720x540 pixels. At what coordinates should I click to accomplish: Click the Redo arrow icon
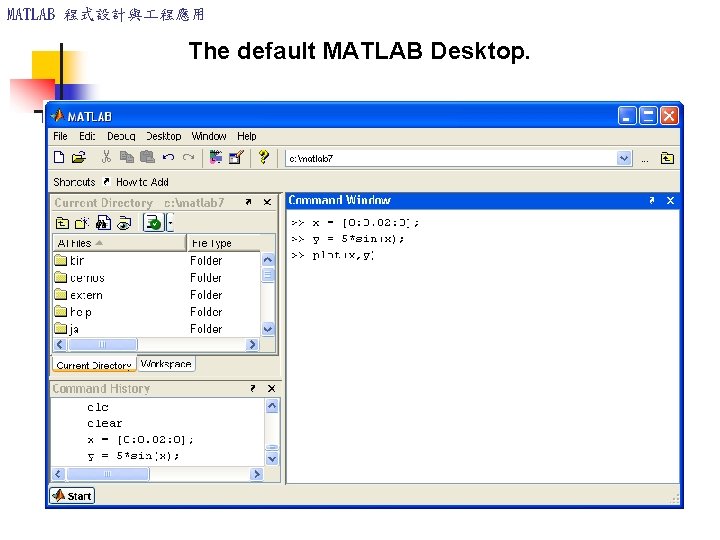(188, 158)
